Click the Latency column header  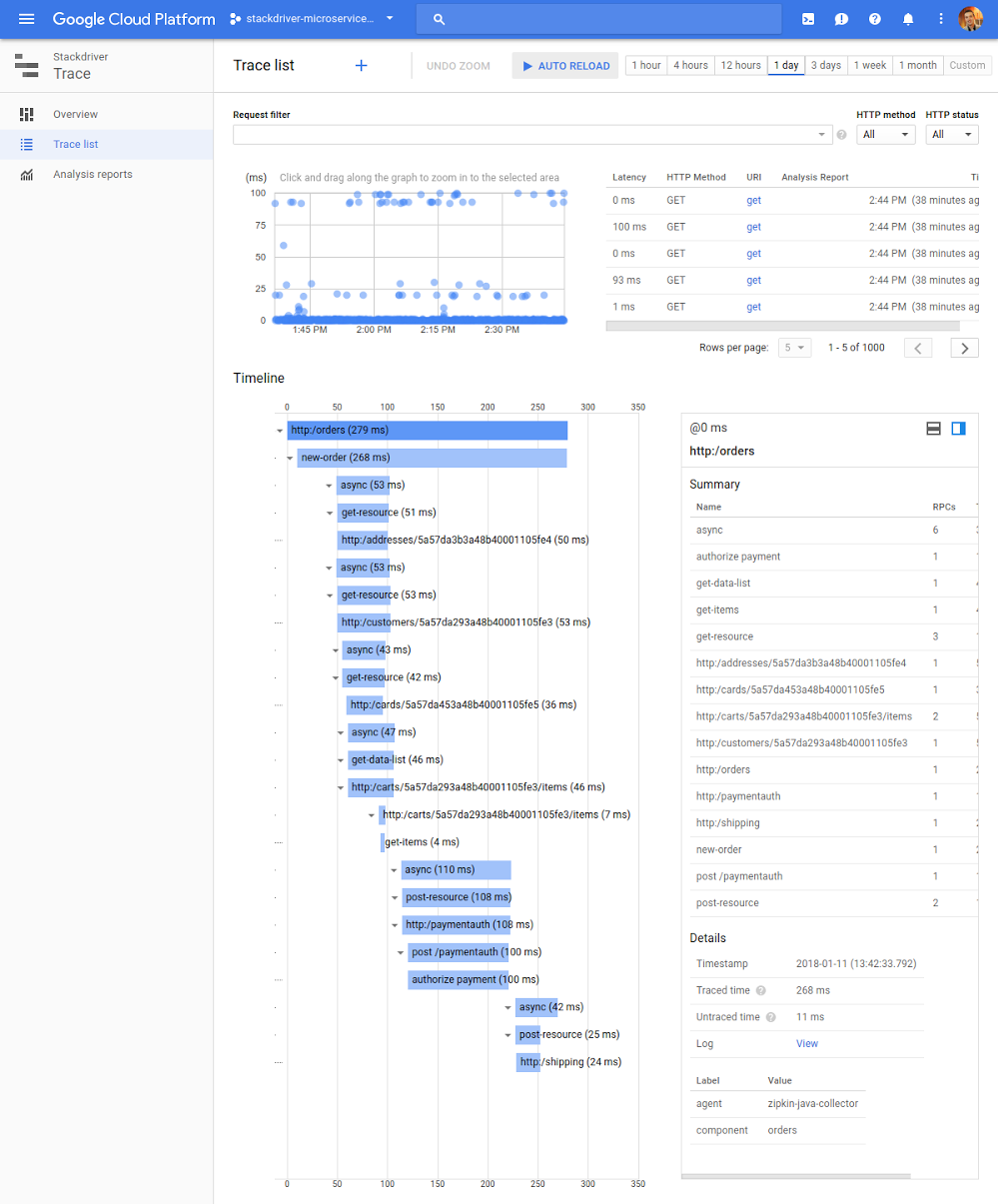629,178
